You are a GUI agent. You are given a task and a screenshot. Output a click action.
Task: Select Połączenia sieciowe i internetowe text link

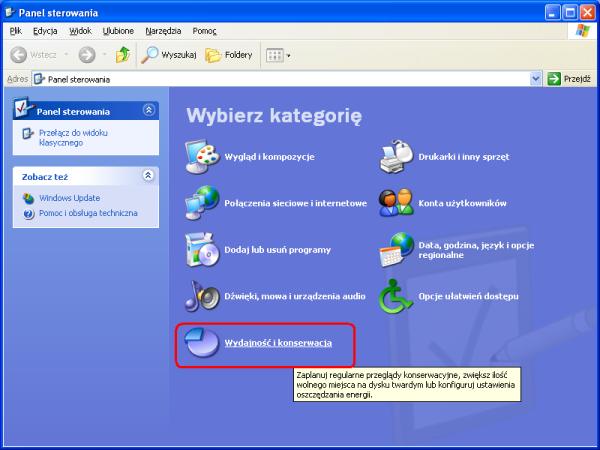tap(295, 203)
